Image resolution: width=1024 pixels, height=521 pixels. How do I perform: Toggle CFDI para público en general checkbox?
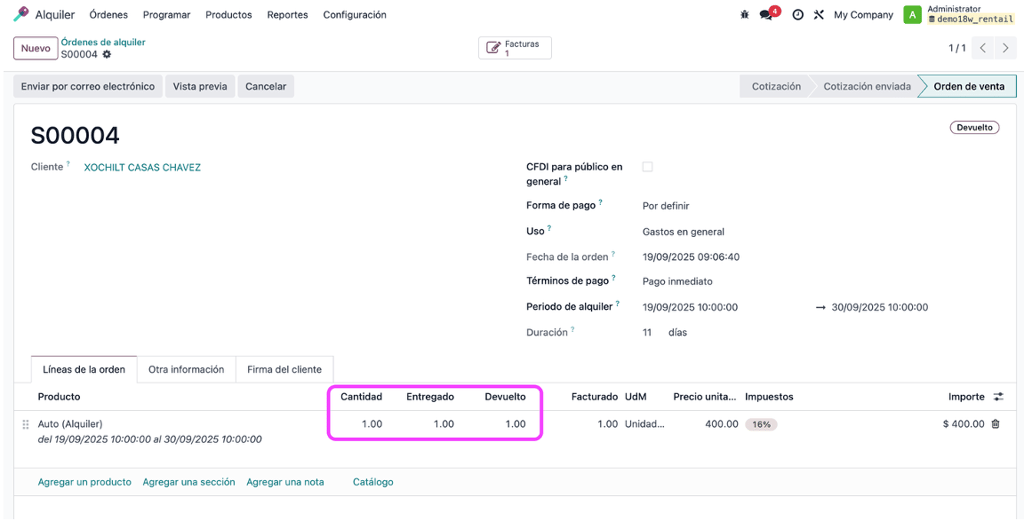647,167
